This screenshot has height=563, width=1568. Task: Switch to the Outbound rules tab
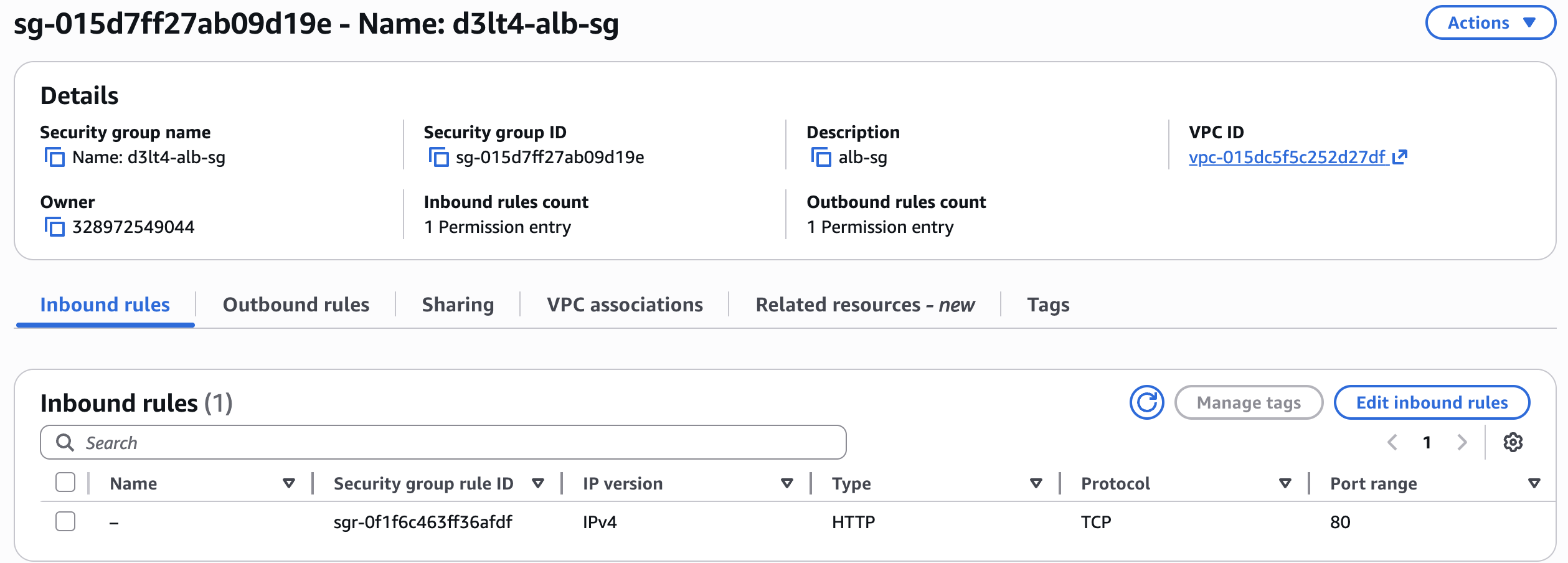pos(296,305)
